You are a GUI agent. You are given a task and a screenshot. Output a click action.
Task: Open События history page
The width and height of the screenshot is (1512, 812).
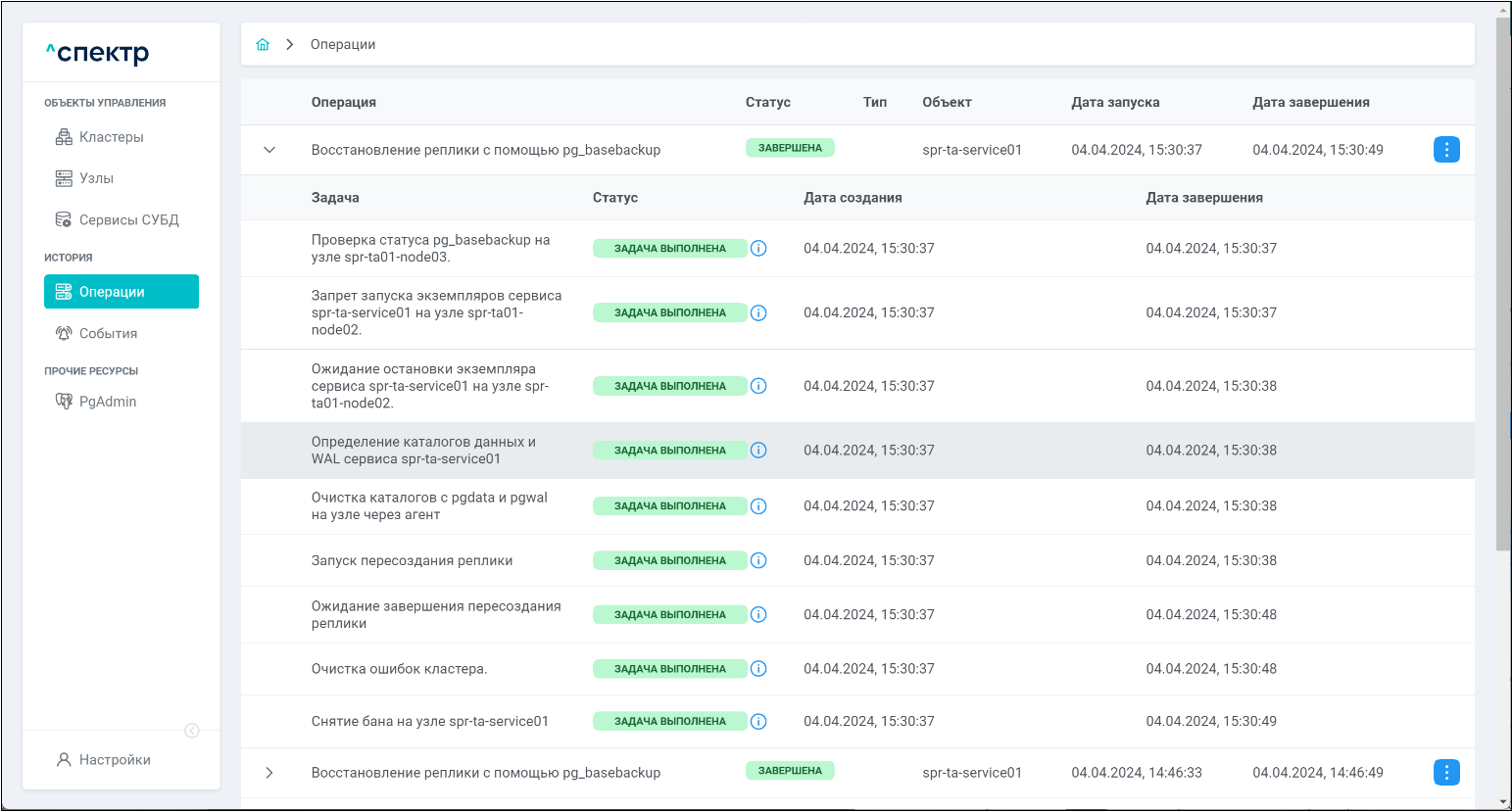(108, 334)
